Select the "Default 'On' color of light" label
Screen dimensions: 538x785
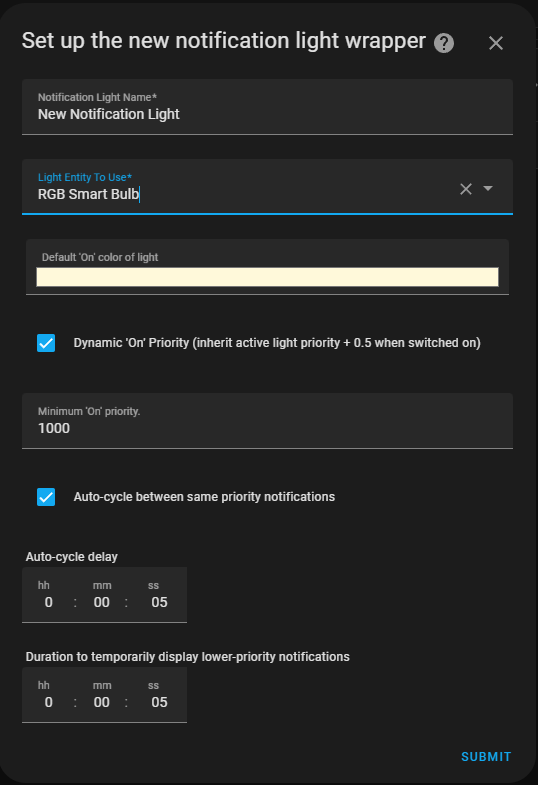tap(100, 257)
